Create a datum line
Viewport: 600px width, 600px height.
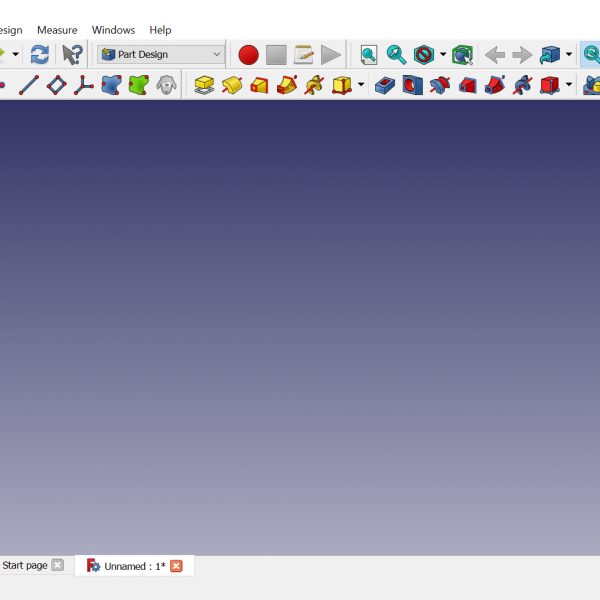click(29, 85)
